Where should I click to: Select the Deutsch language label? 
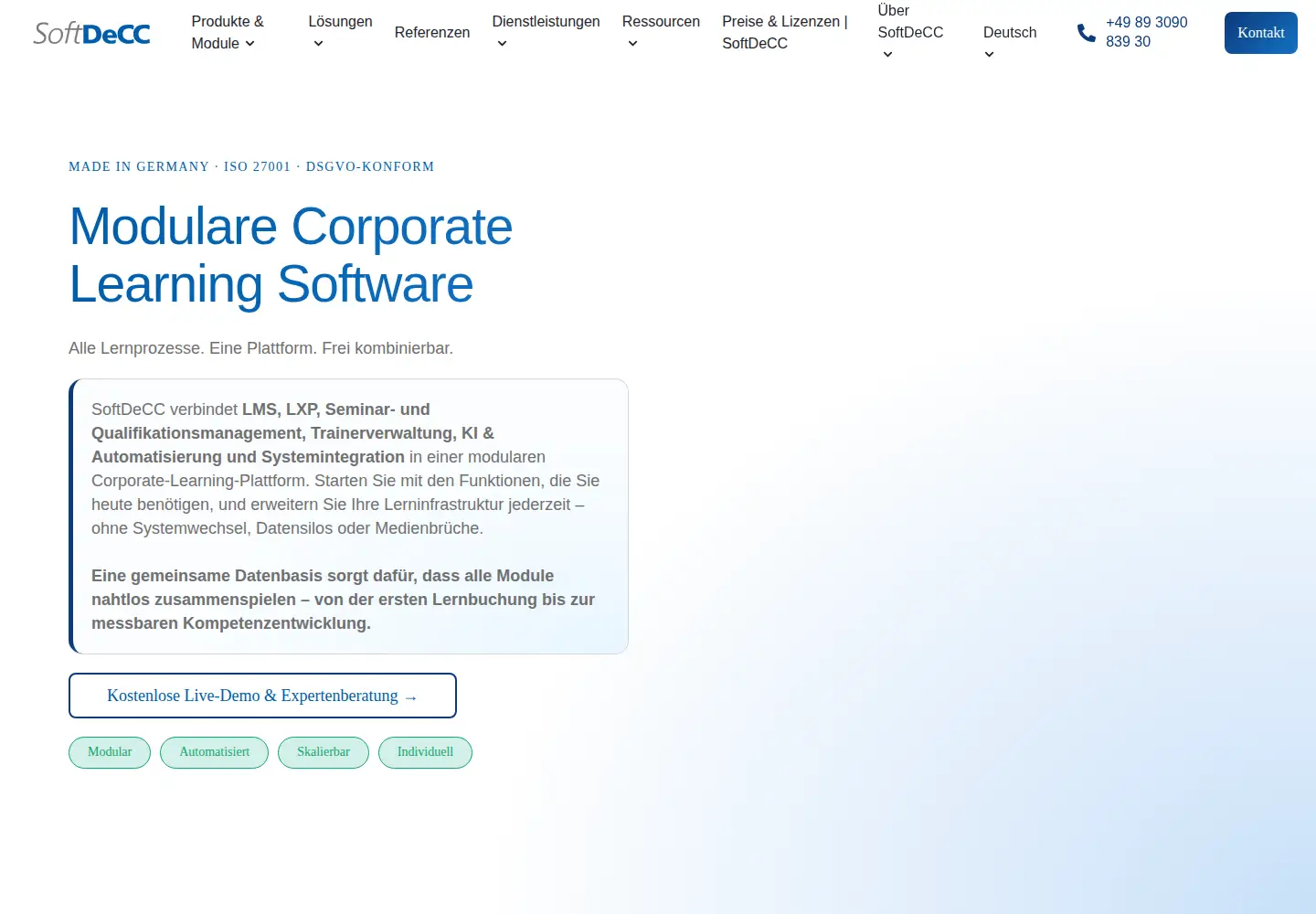tap(1010, 32)
